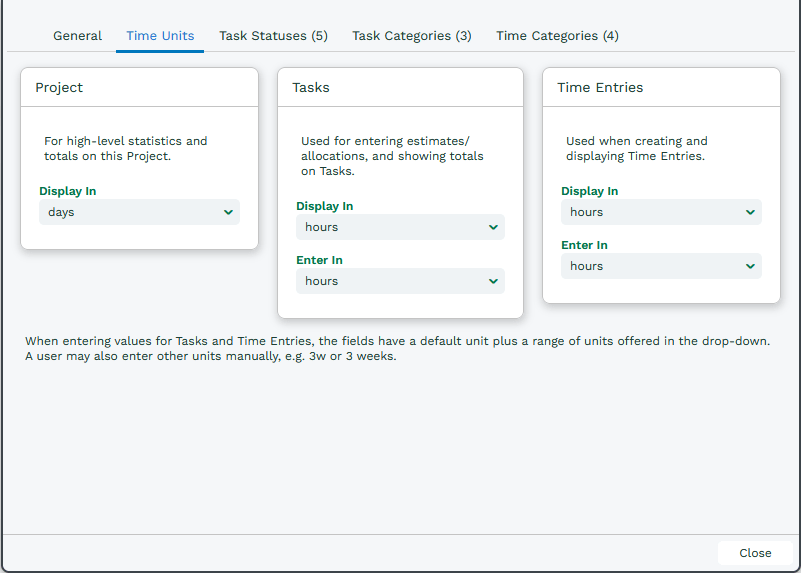Open Time Entries Display In dropdown

tap(661, 212)
